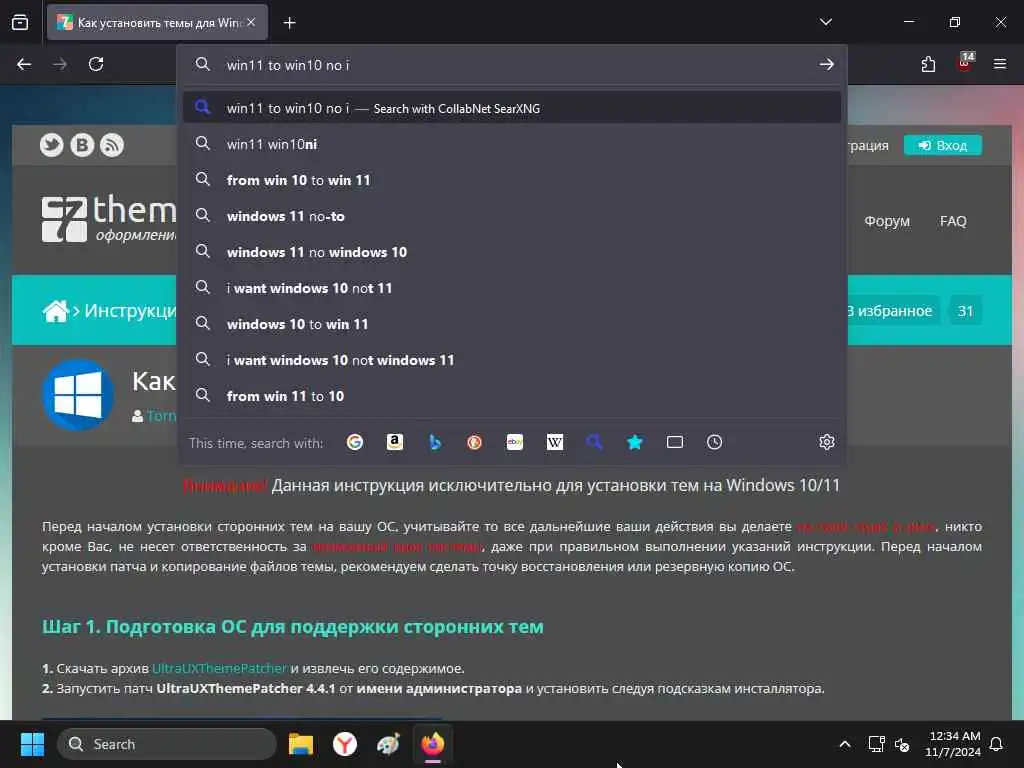1024x768 pixels.
Task: Open the site's RSS feed icon
Action: click(112, 145)
